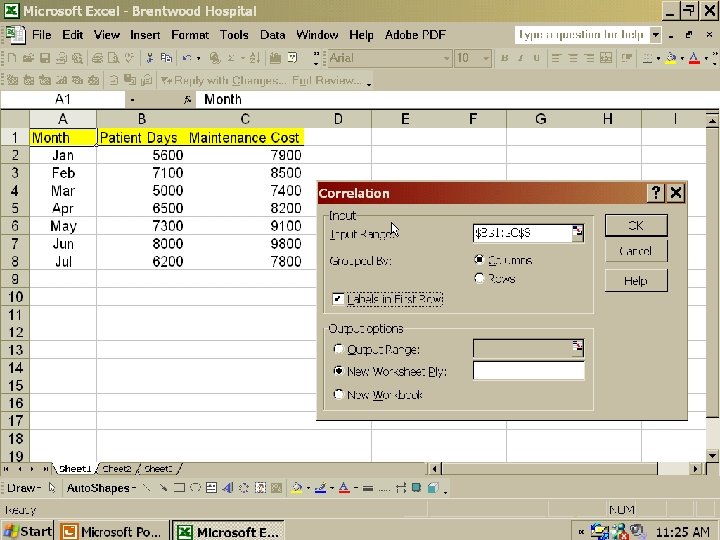Open the font size dropdown
The width and height of the screenshot is (720, 540).
[485, 59]
